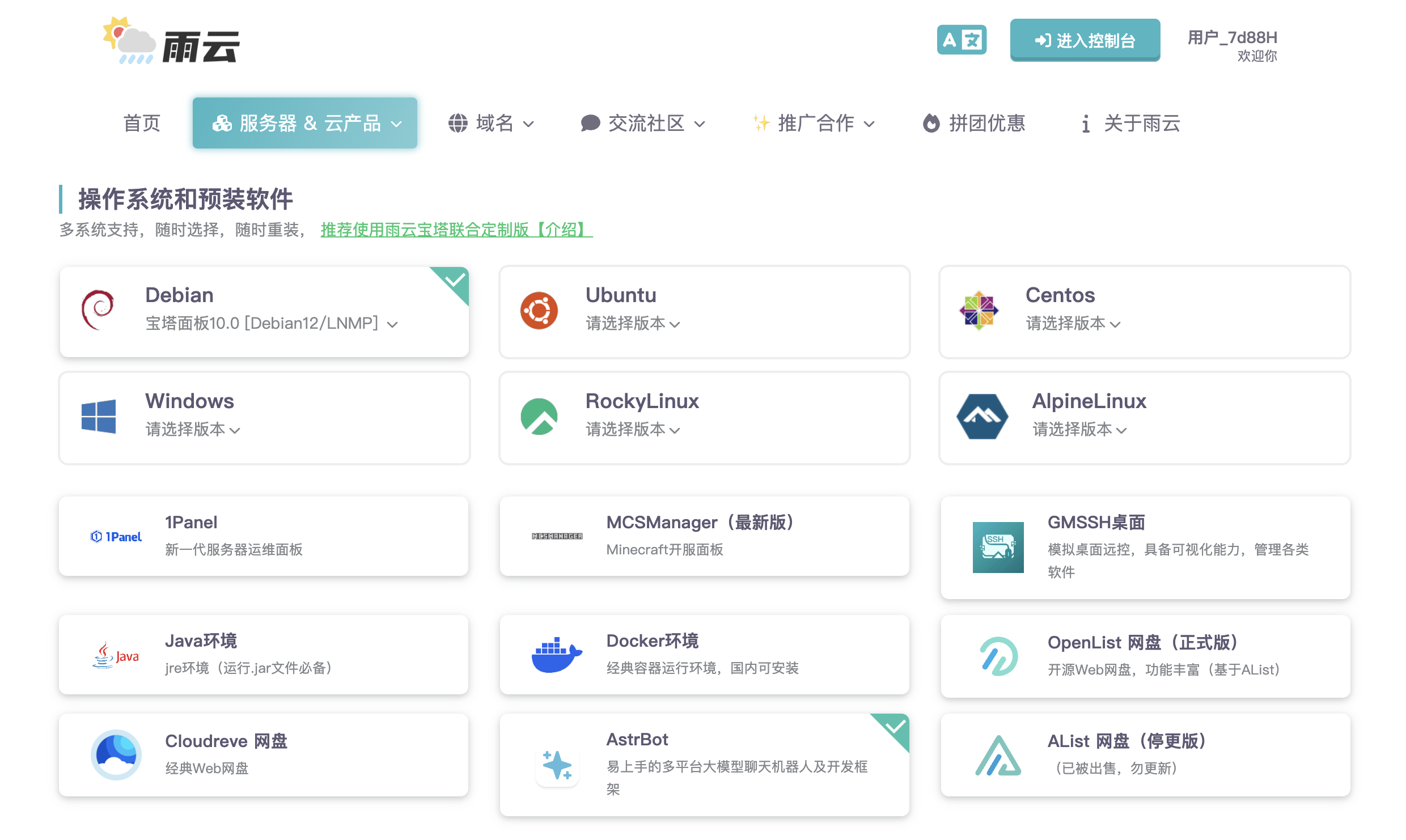The height and width of the screenshot is (840, 1406).
Task: Click the 用户_7d88H user profile
Action: (1232, 45)
